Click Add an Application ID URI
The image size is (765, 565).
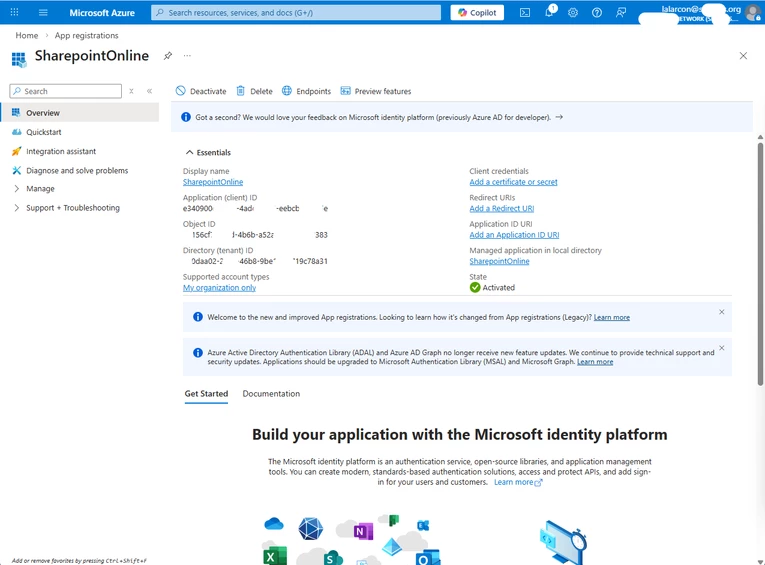[514, 235]
